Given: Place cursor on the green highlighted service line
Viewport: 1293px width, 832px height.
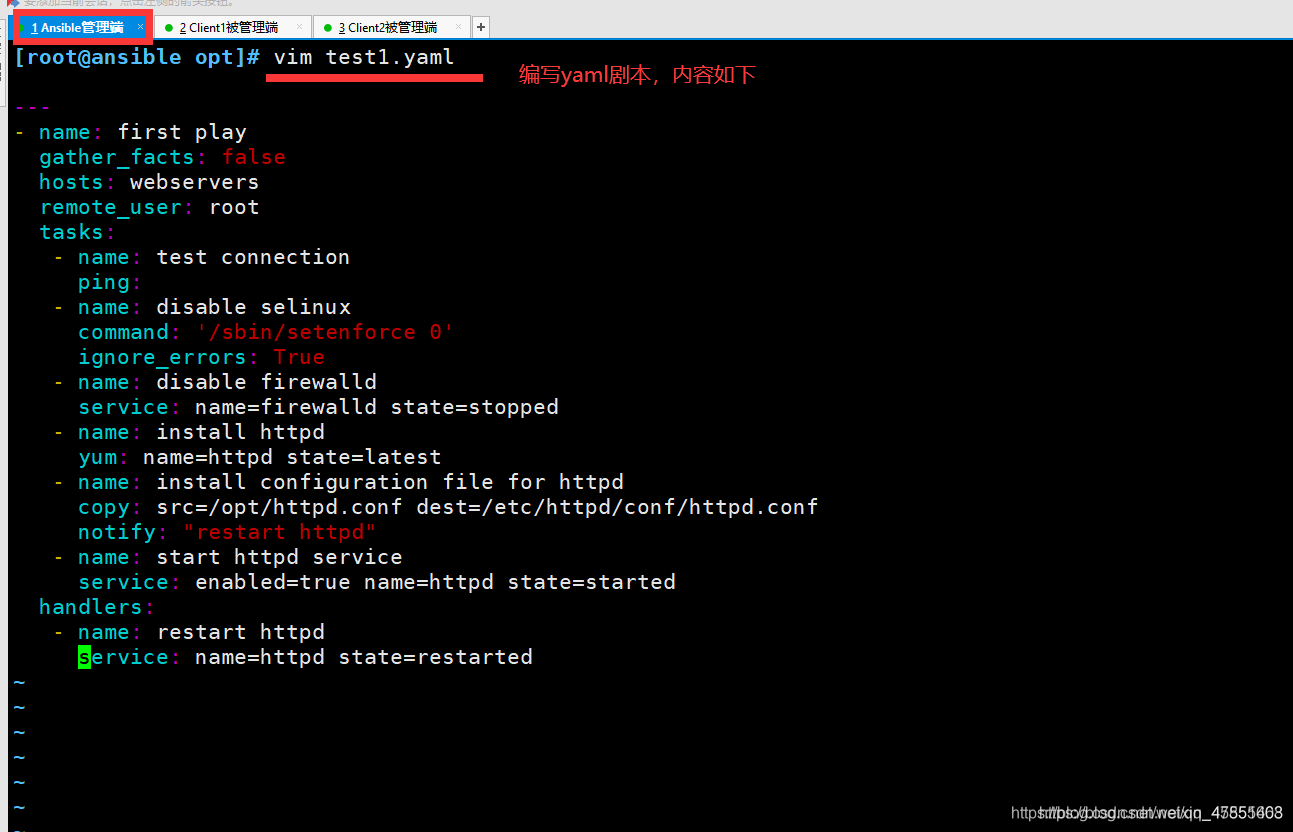Looking at the screenshot, I should point(305,657).
